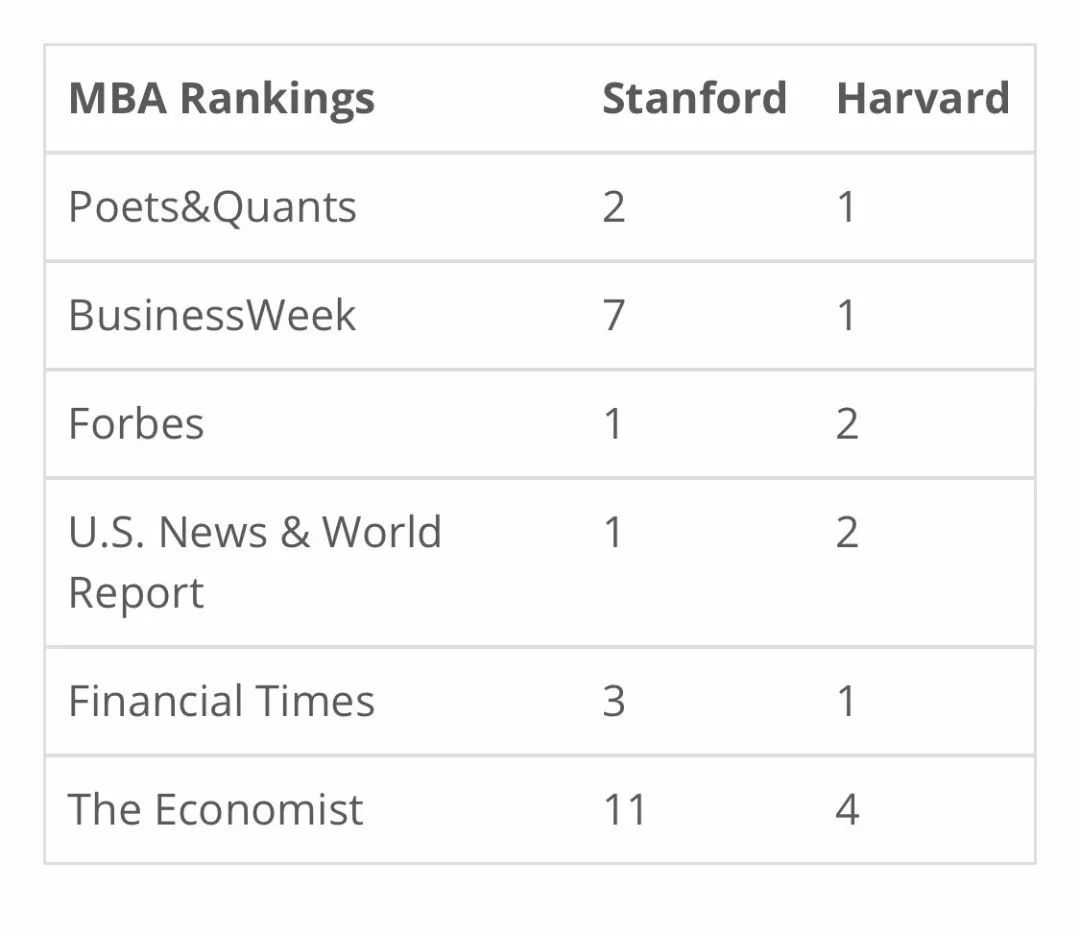The image size is (1080, 934).
Task: Click Harvard's Poets&Quants ranking value
Action: coord(846,207)
